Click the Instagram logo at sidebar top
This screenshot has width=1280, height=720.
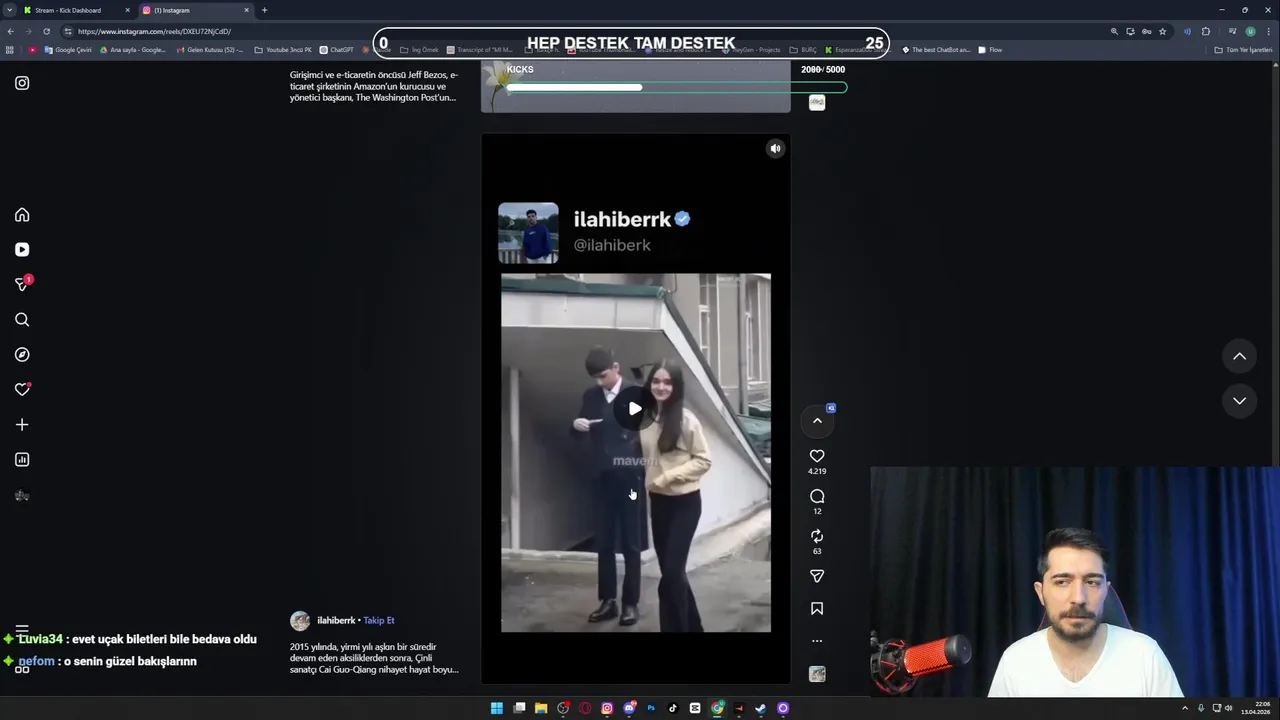click(22, 83)
